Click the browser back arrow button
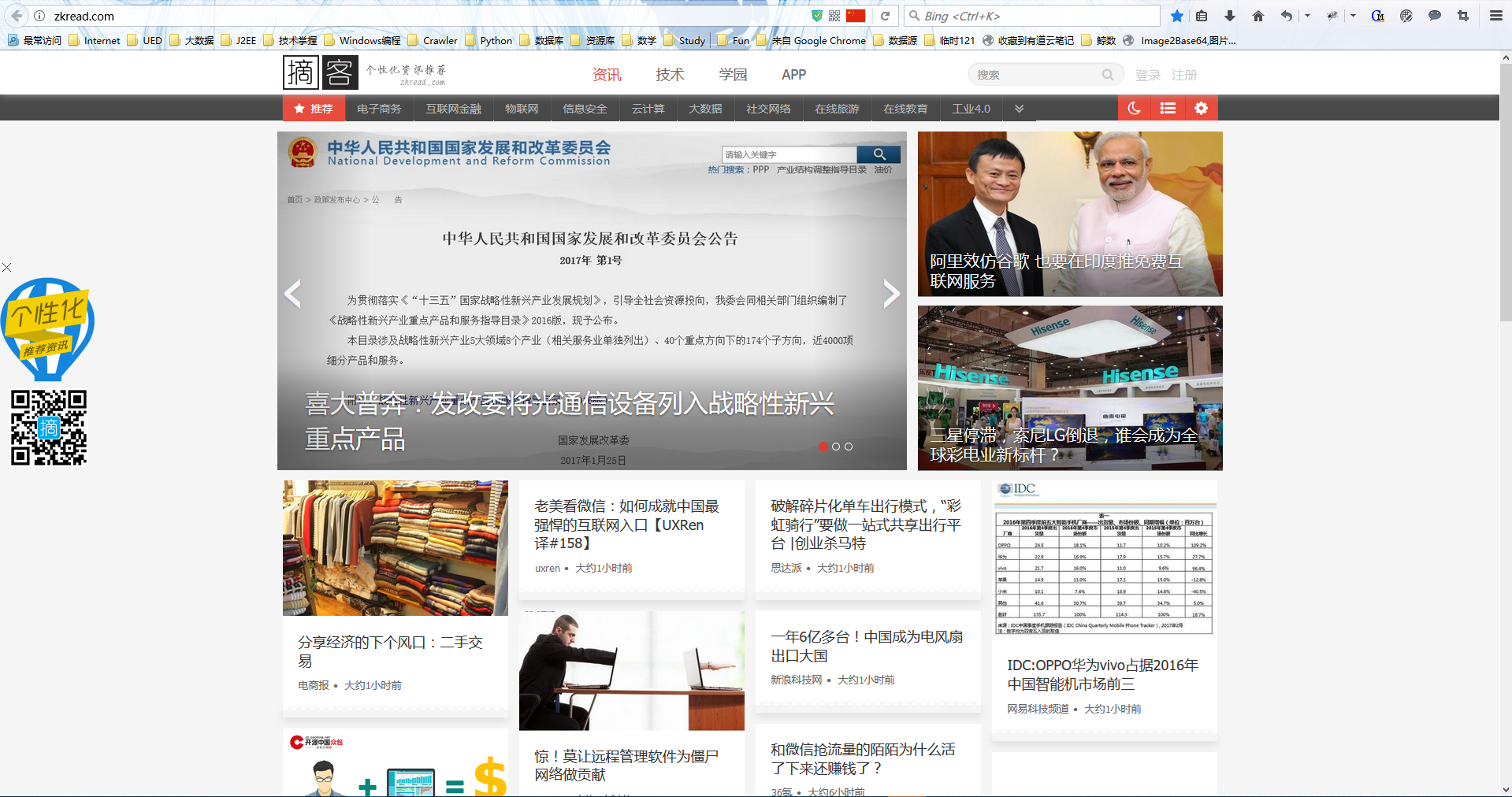 click(17, 16)
